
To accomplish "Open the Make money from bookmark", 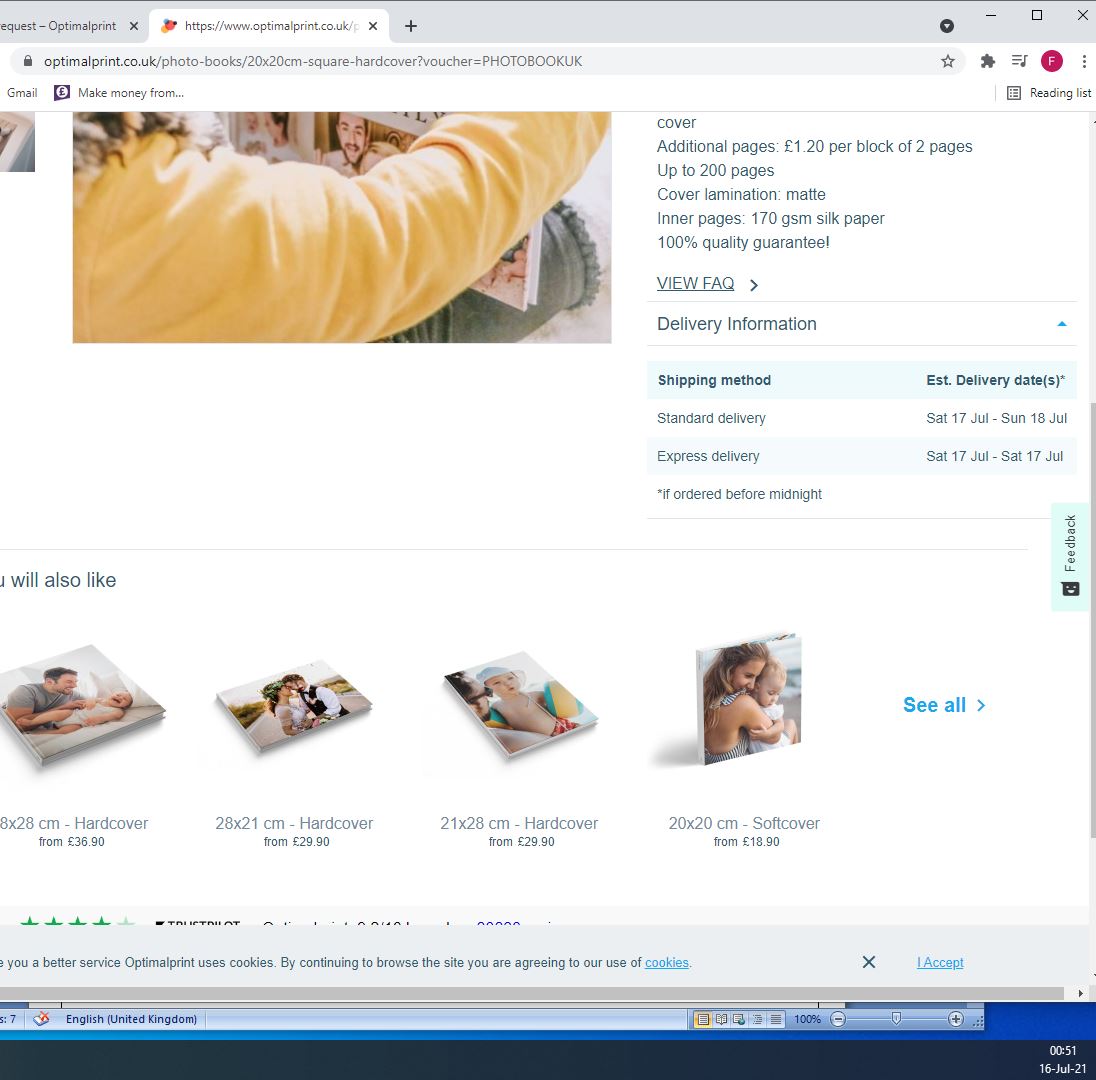I will pos(120,93).
